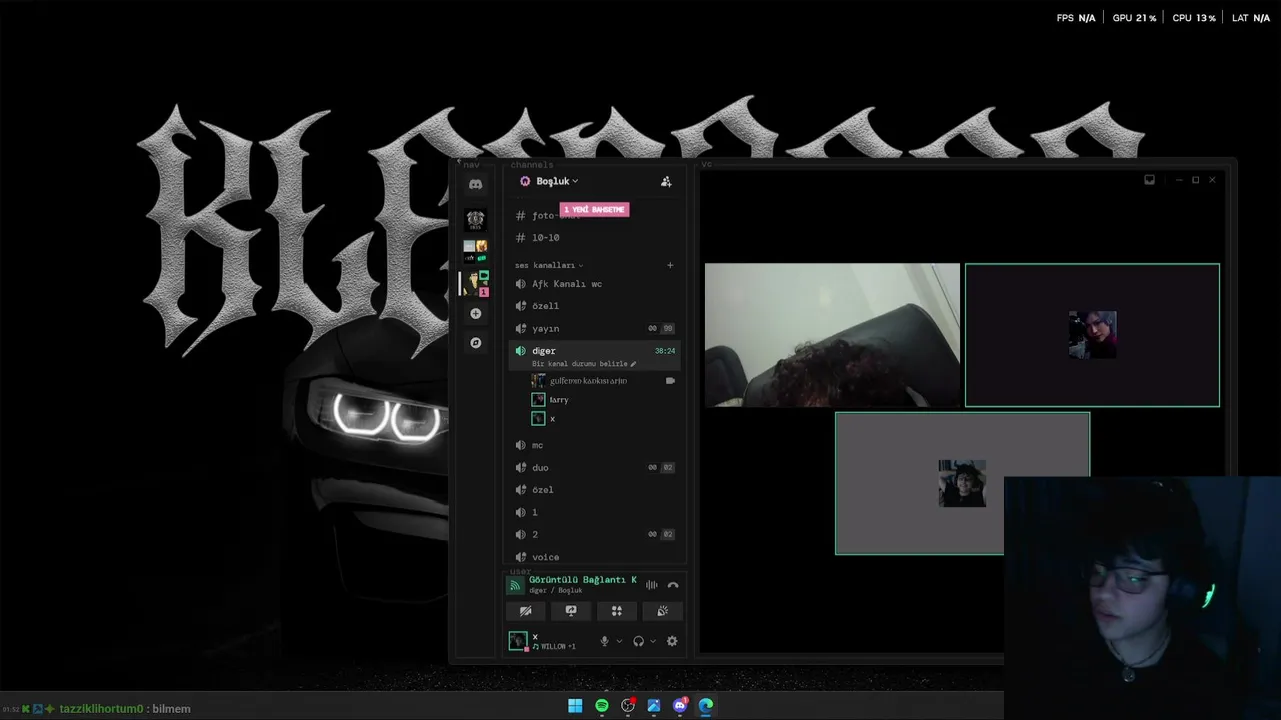Viewport: 1281px width, 720px height.
Task: Toggle microphone mute
Action: pyautogui.click(x=604, y=641)
